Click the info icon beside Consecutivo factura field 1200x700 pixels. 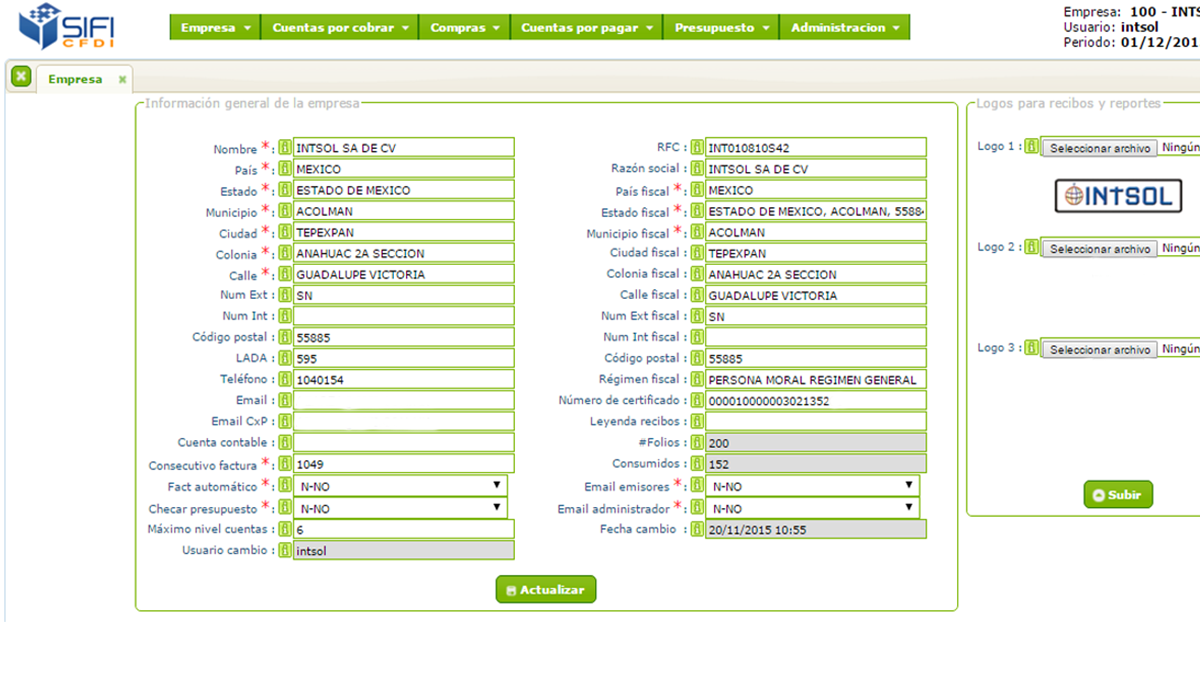[284, 464]
